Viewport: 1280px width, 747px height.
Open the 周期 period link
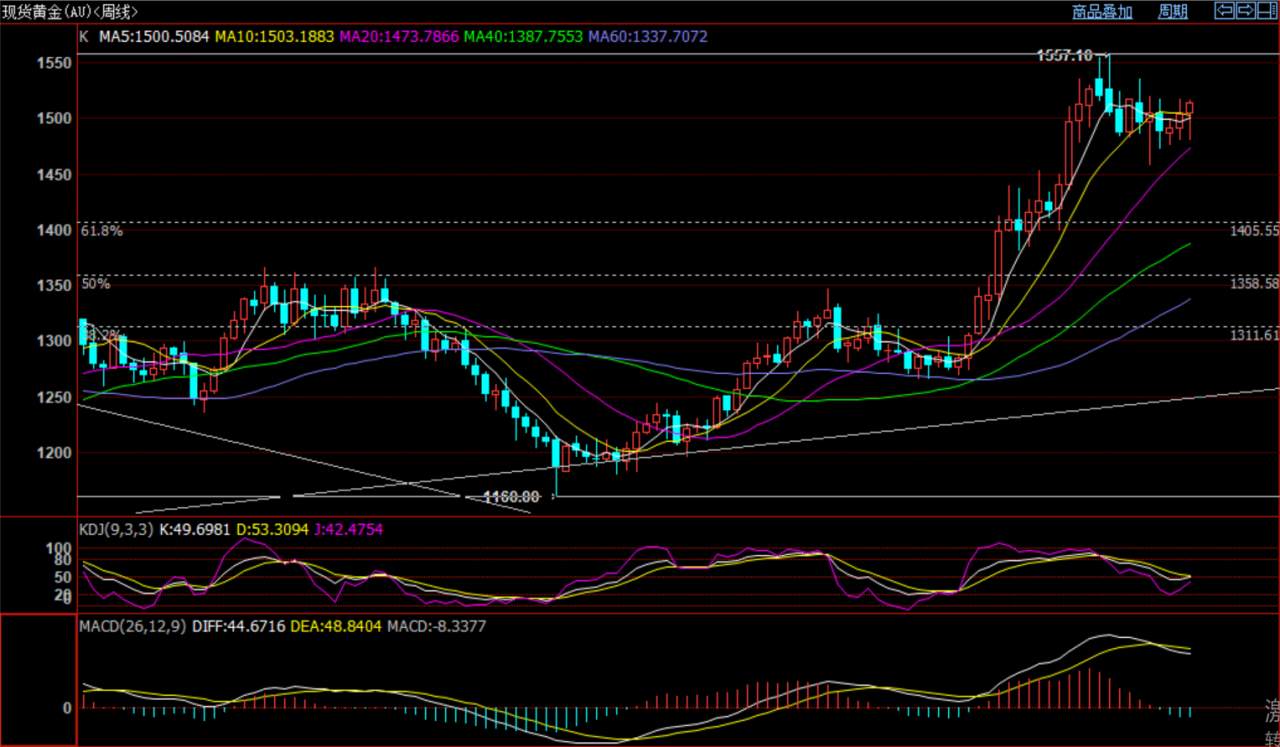click(x=1173, y=12)
